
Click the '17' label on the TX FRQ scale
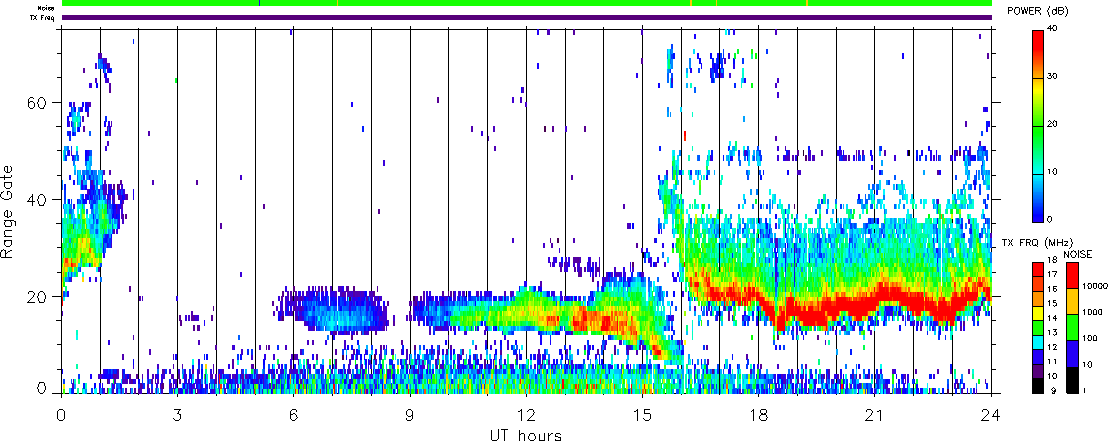[1053, 274]
